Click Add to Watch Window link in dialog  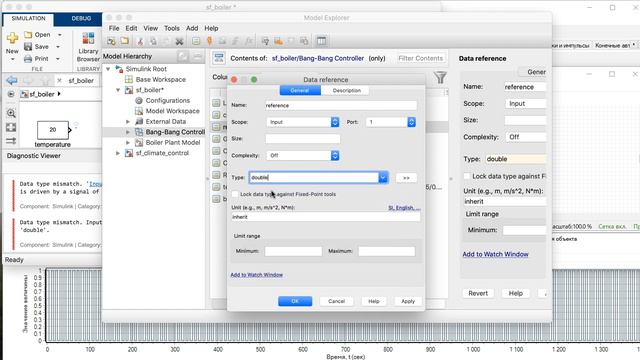click(256, 275)
